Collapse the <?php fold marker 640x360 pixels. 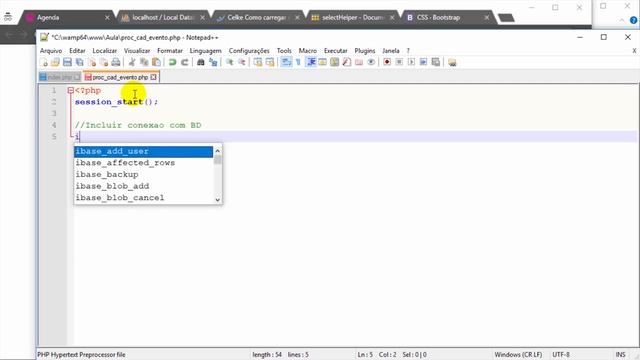click(71, 90)
